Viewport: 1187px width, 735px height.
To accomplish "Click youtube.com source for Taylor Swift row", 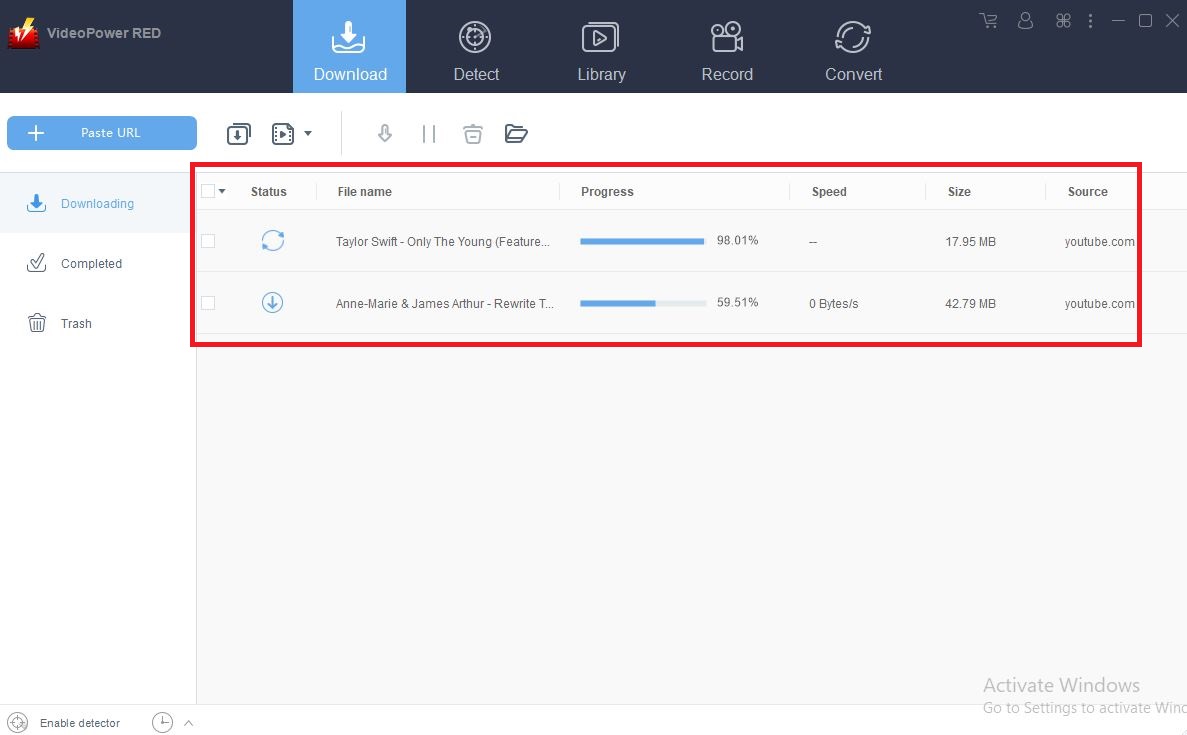I will coord(1099,241).
